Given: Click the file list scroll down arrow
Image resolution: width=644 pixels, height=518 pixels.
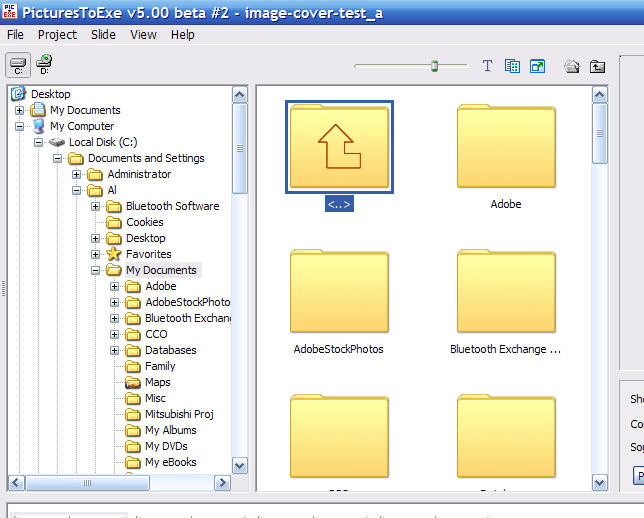Looking at the screenshot, I should pos(600,483).
